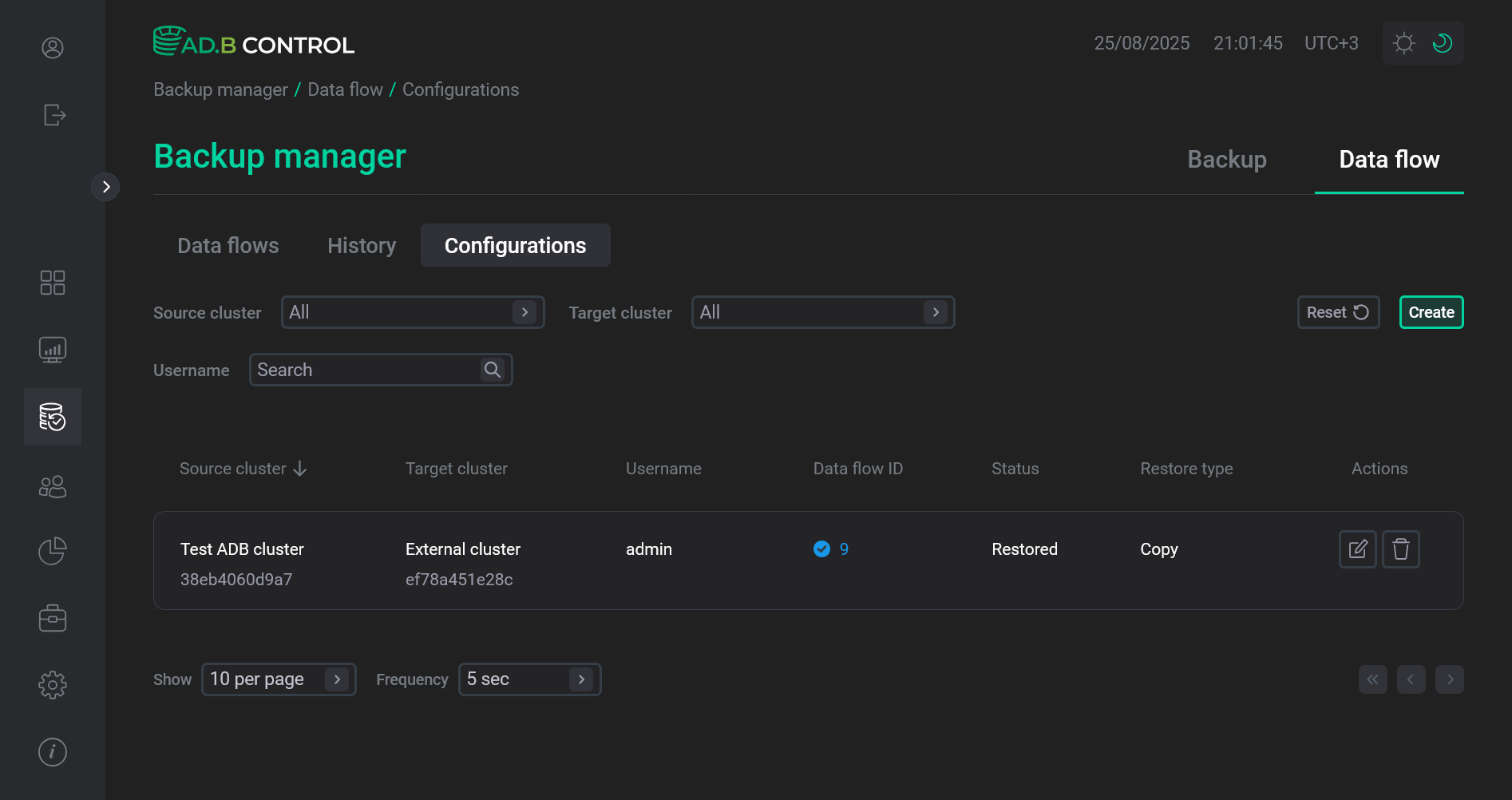Select the pie chart reports icon
Image resolution: width=1512 pixels, height=800 pixels.
[x=52, y=550]
